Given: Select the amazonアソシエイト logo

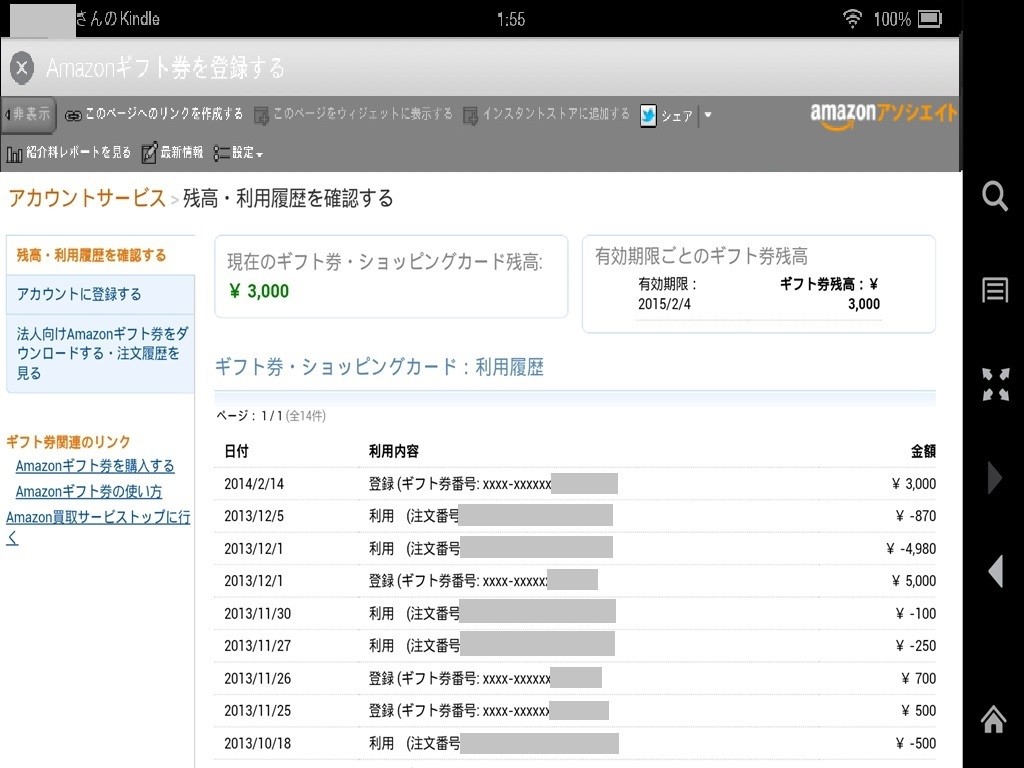Looking at the screenshot, I should [x=882, y=115].
